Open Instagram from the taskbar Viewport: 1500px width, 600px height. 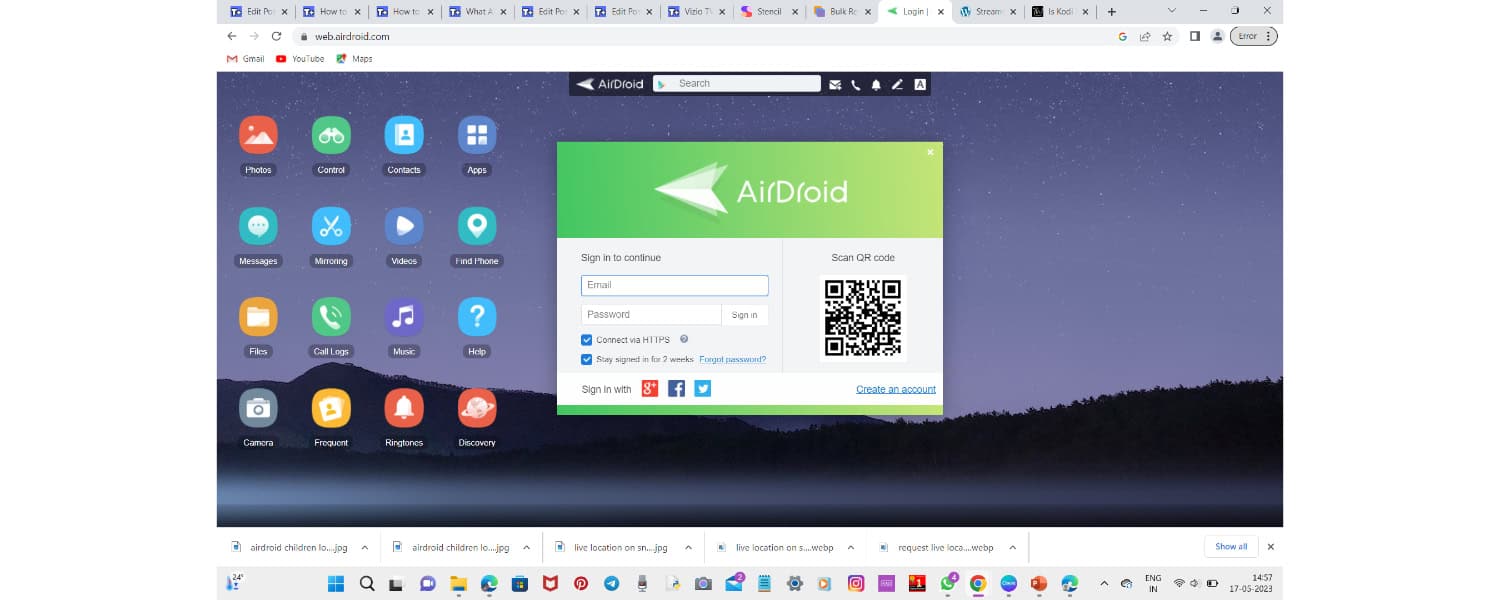pos(856,583)
